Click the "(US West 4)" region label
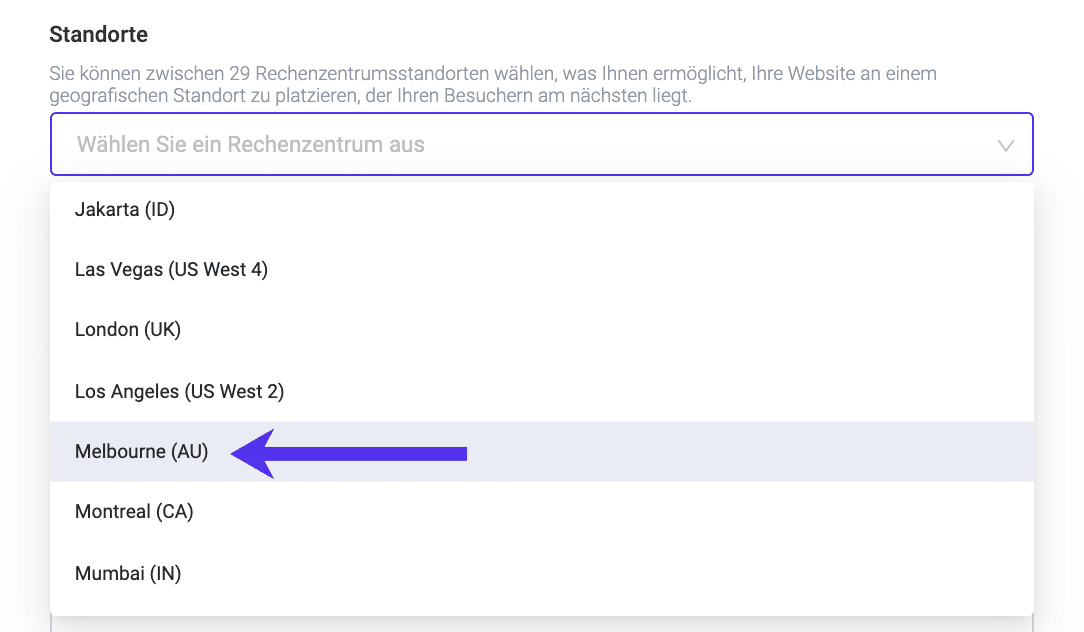 [218, 269]
